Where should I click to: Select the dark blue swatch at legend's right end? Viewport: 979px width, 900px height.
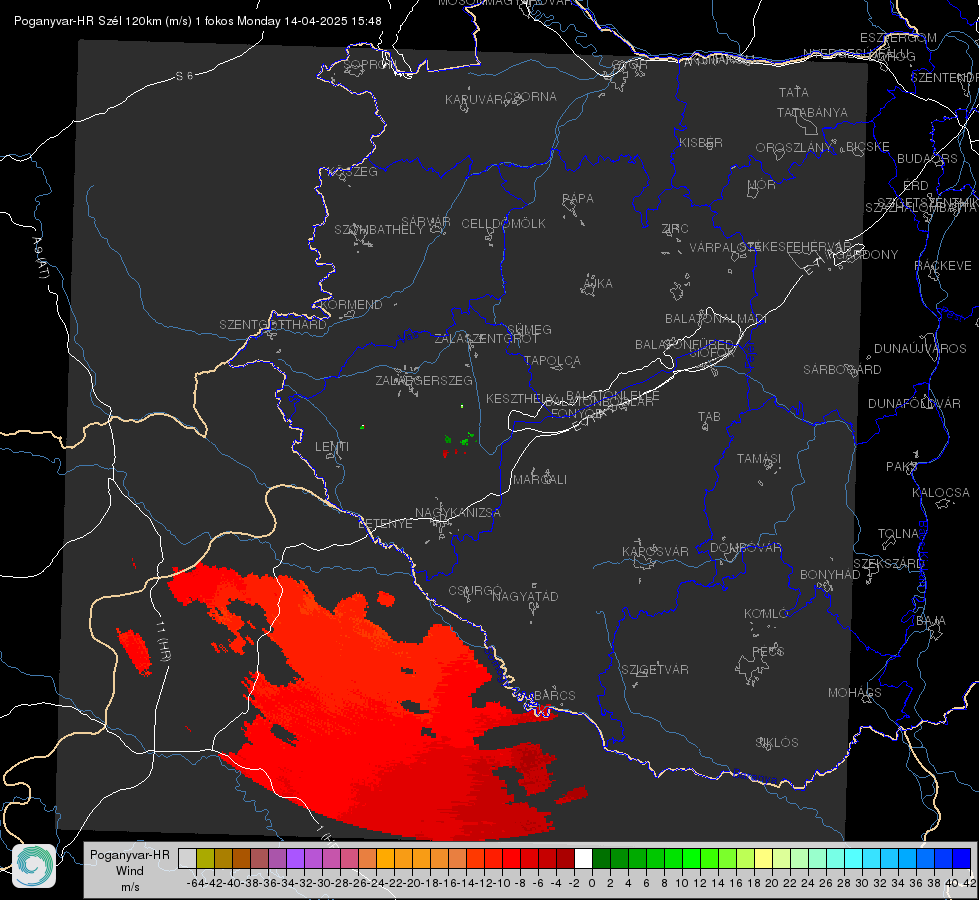pyautogui.click(x=962, y=858)
